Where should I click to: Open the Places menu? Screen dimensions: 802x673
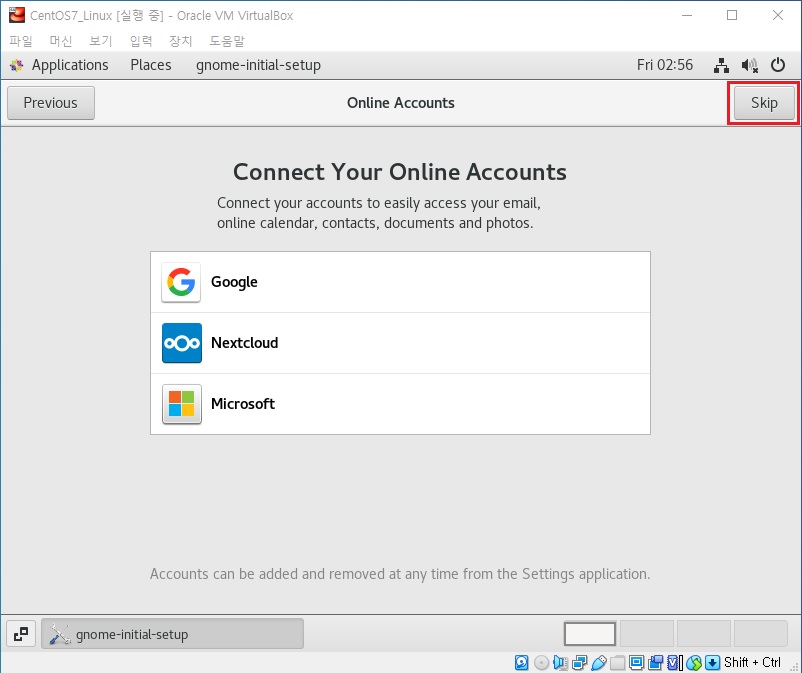(x=151, y=65)
